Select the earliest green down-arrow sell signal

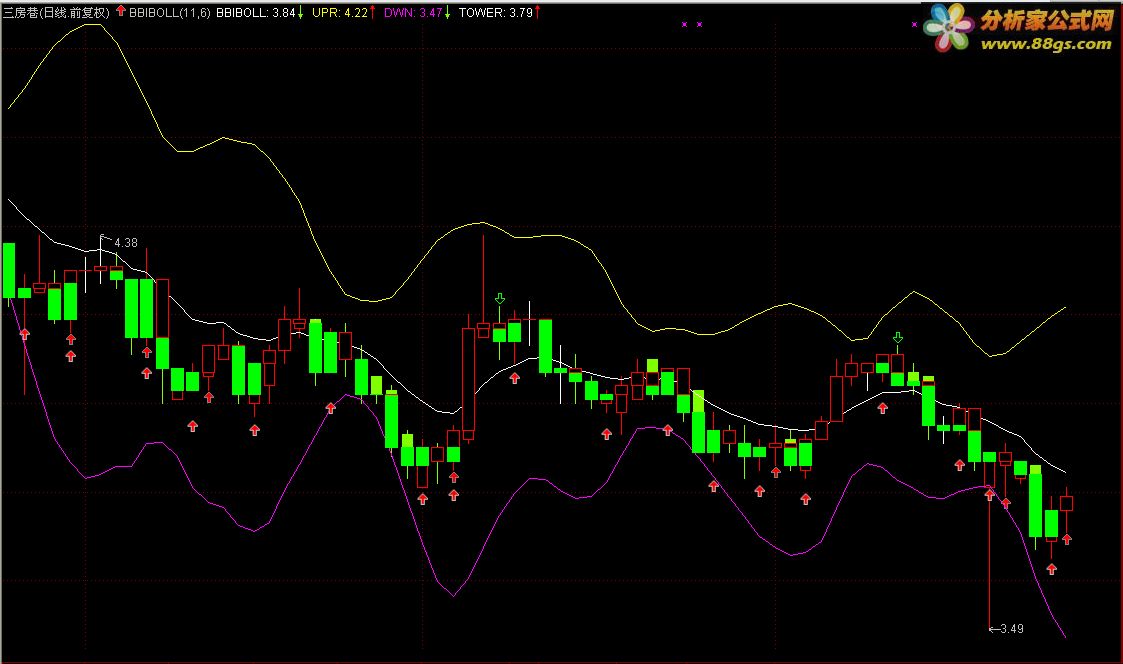(x=500, y=299)
